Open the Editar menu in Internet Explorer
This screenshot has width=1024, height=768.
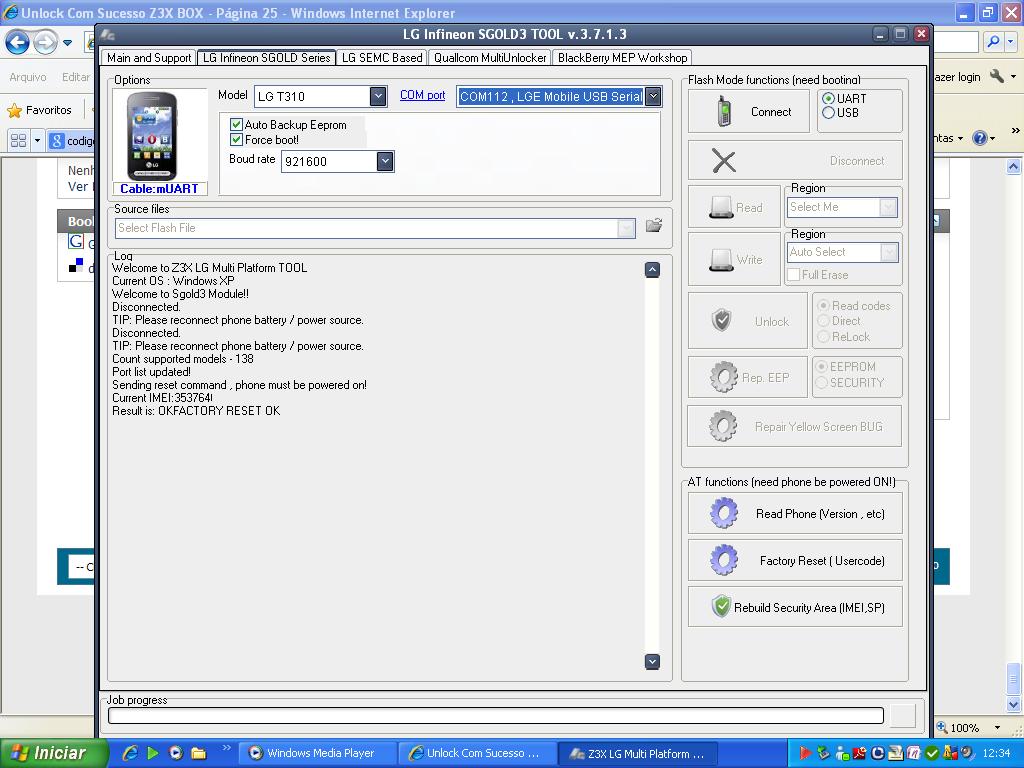coord(76,77)
